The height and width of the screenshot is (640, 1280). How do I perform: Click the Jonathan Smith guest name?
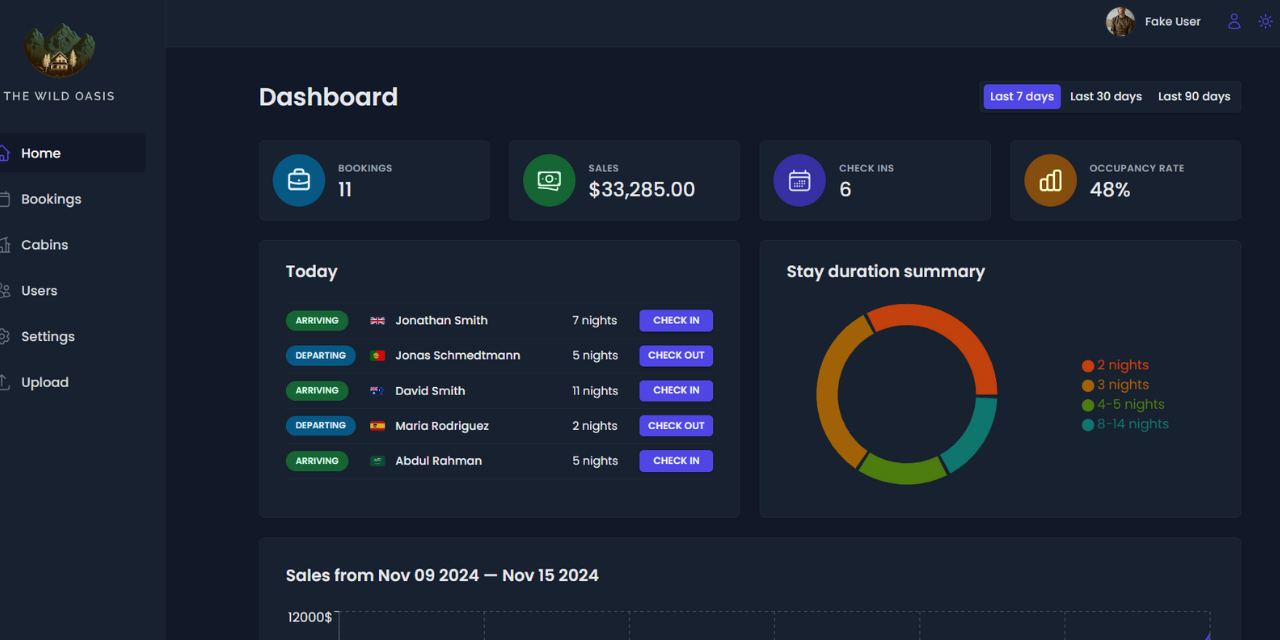[442, 321]
